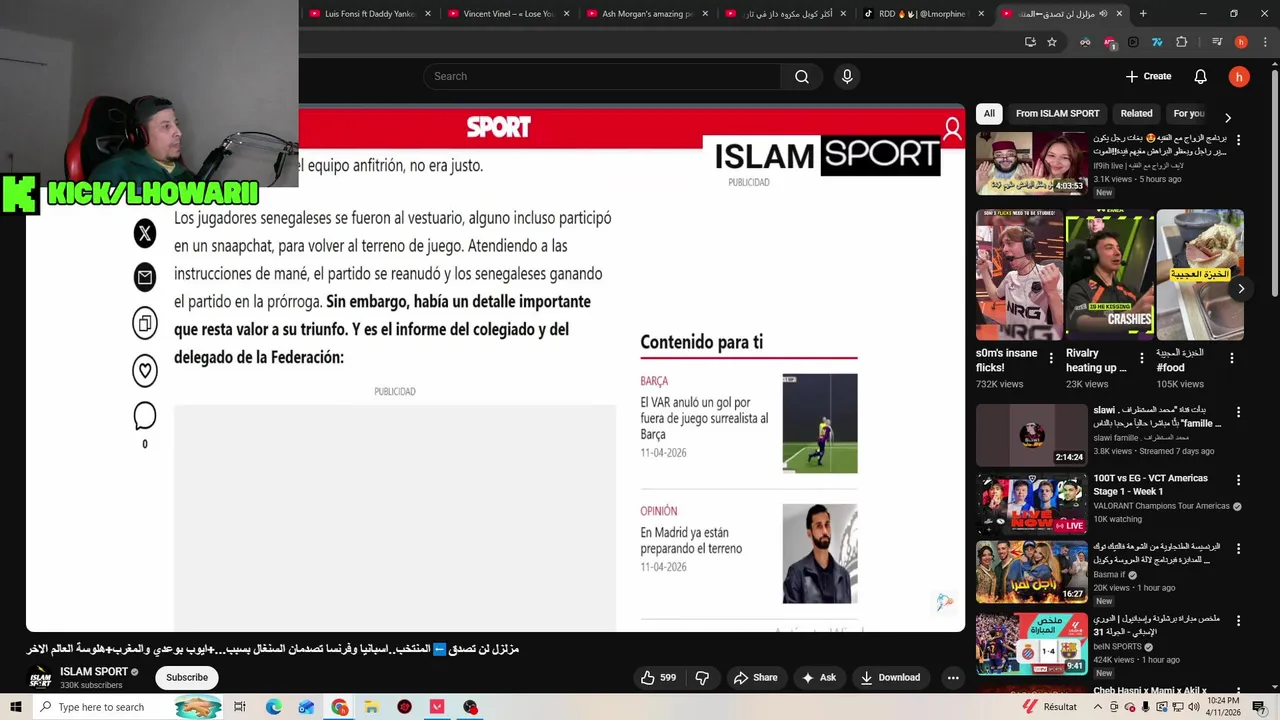Share this video

pyautogui.click(x=755, y=678)
